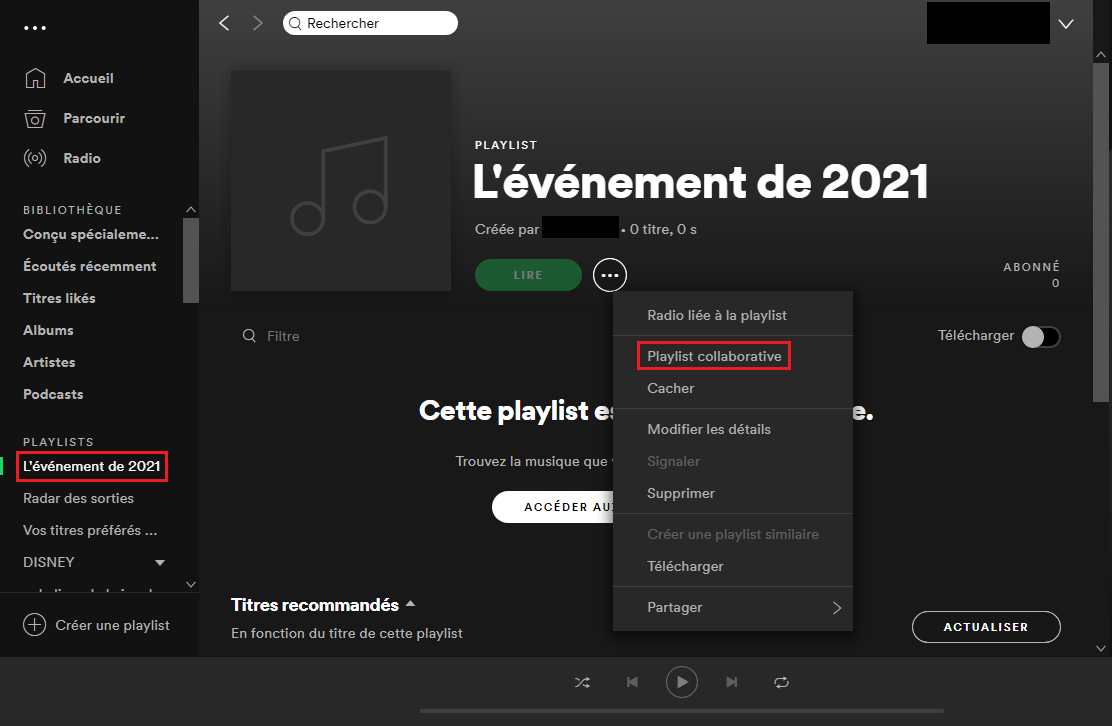Enable shuffle playback
This screenshot has height=726, width=1112.
click(582, 681)
